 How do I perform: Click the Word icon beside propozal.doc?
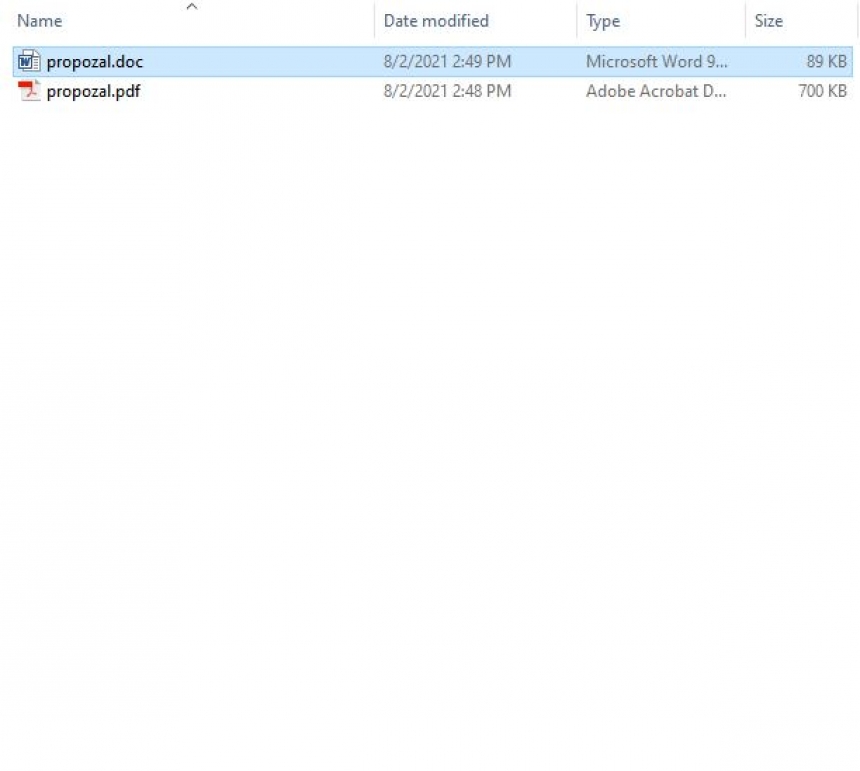29,61
